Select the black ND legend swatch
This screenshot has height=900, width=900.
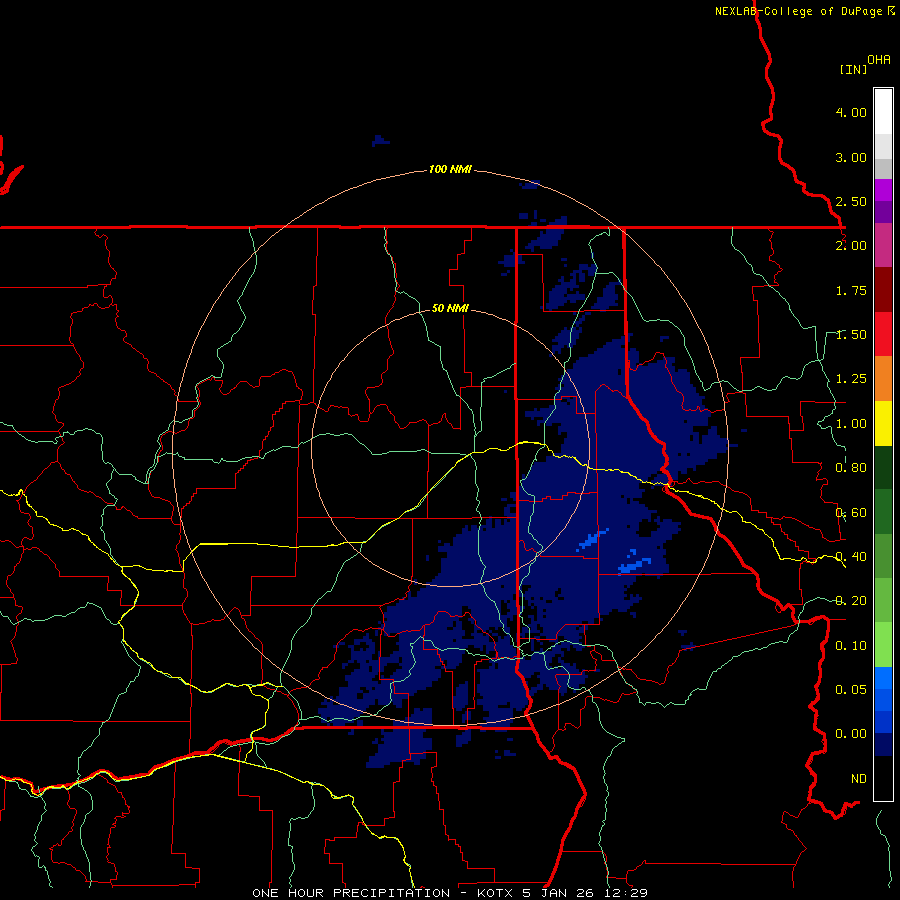[x=883, y=778]
